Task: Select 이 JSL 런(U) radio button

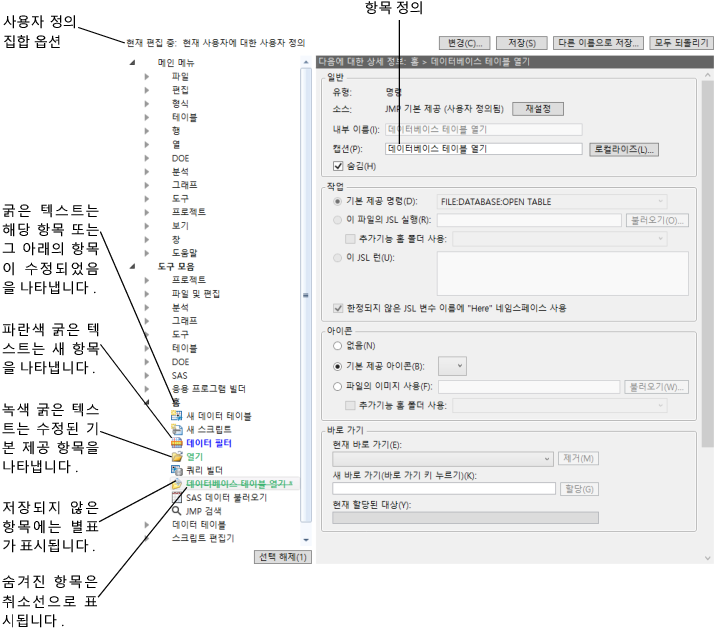Action: point(337,258)
